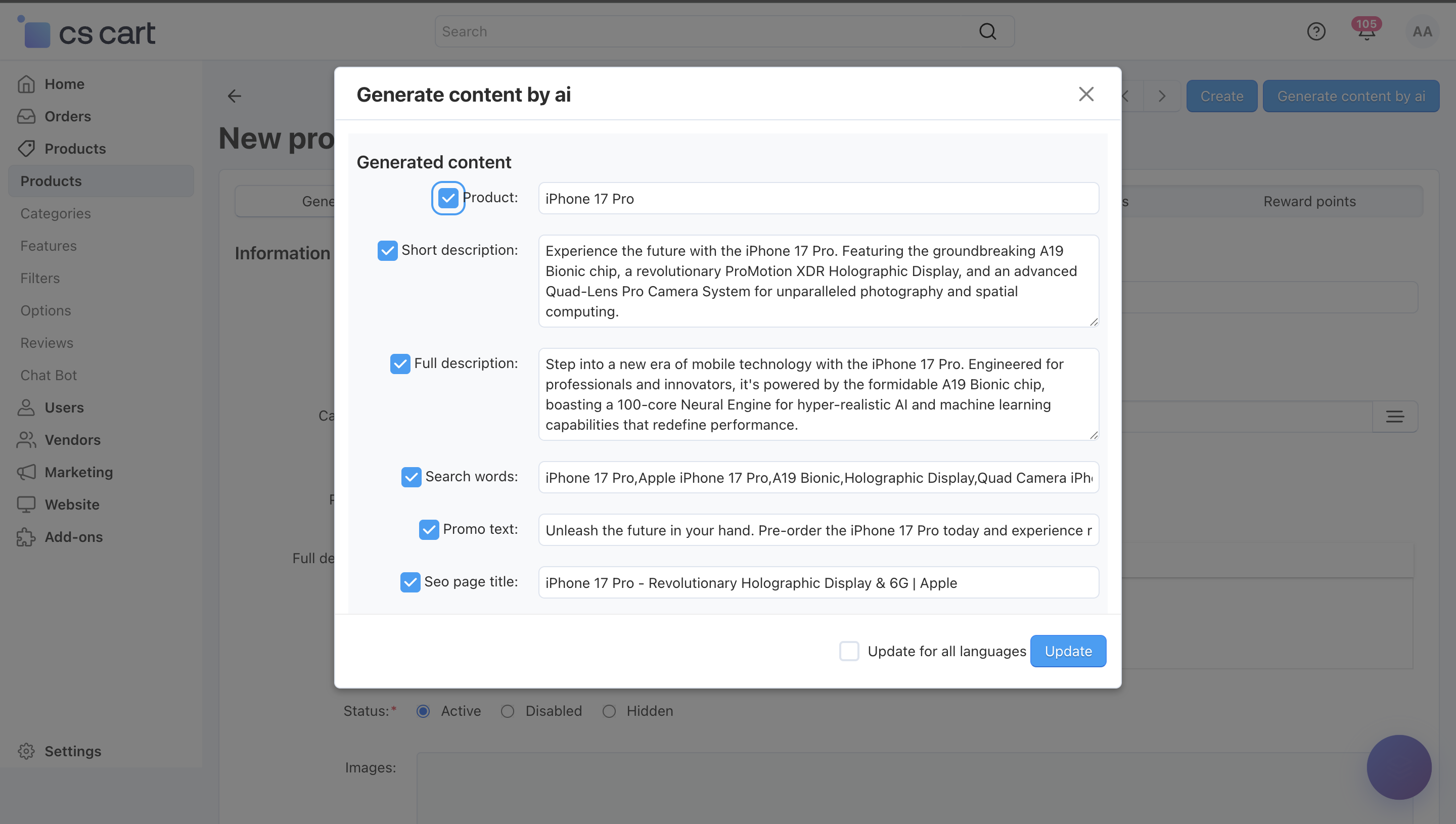The width and height of the screenshot is (1456, 824).
Task: Uncheck the Product checkbox
Action: [x=448, y=198]
